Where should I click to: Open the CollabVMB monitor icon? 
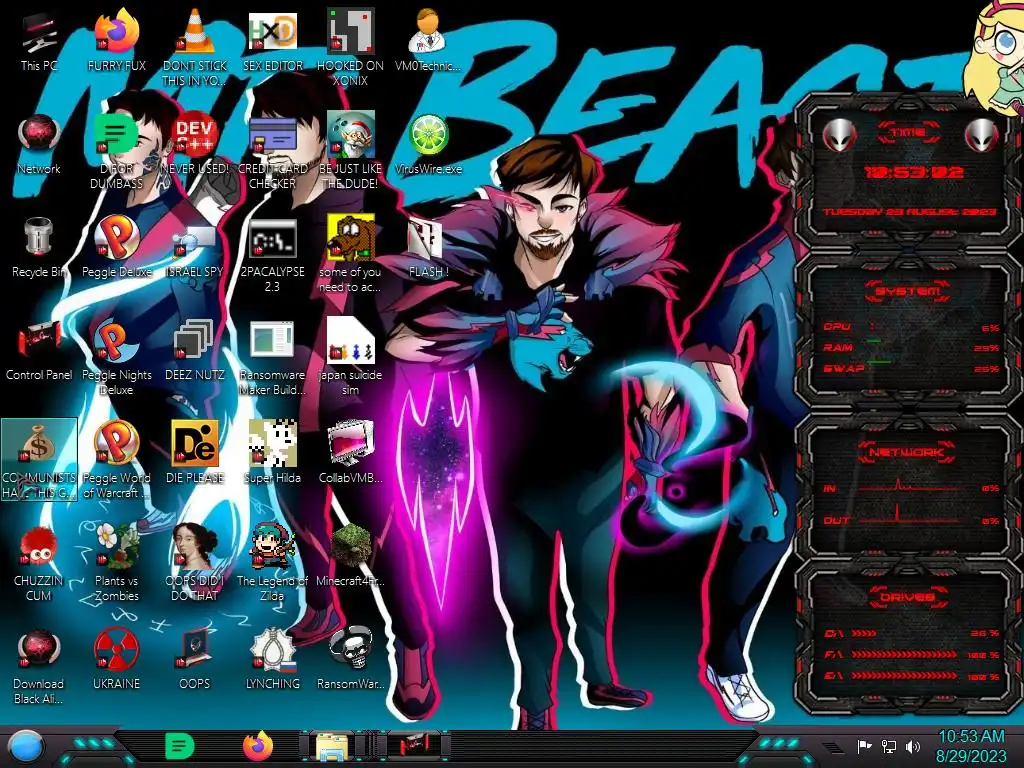coord(350,454)
